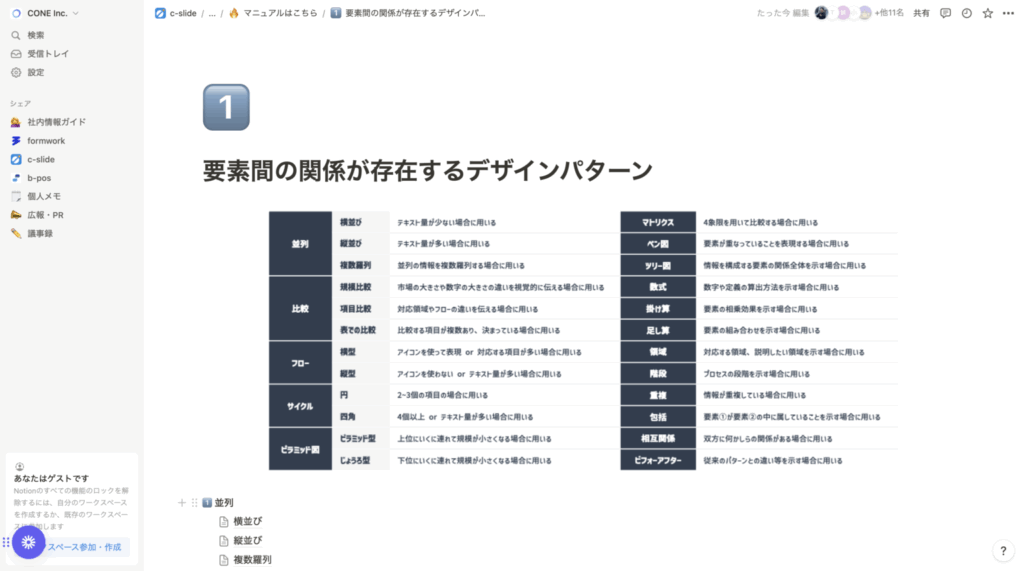Click the design pattern table image
This screenshot has height=571, width=1024.
pos(582,340)
